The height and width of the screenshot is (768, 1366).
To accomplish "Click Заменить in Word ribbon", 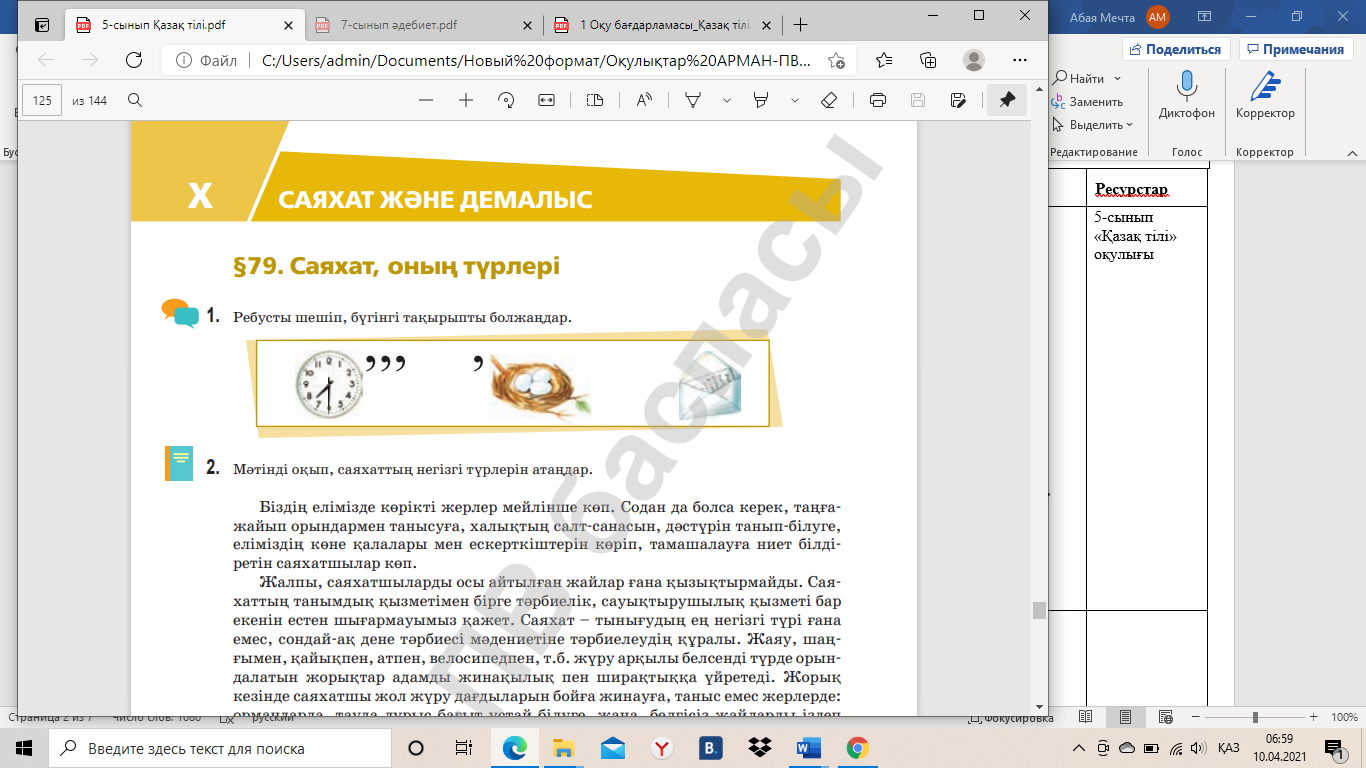I will [x=1088, y=102].
